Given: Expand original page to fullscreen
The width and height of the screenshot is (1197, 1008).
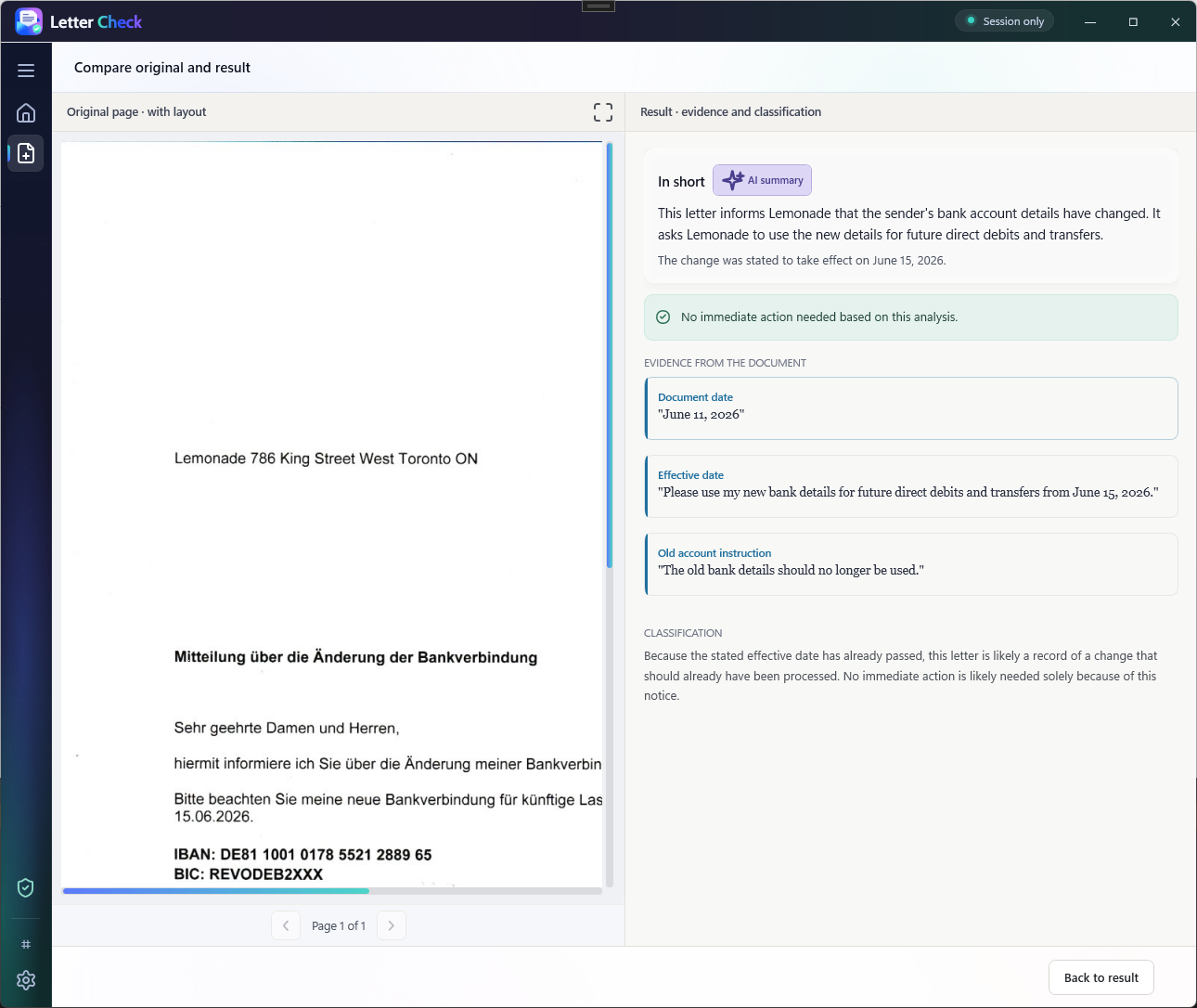Looking at the screenshot, I should (x=603, y=112).
